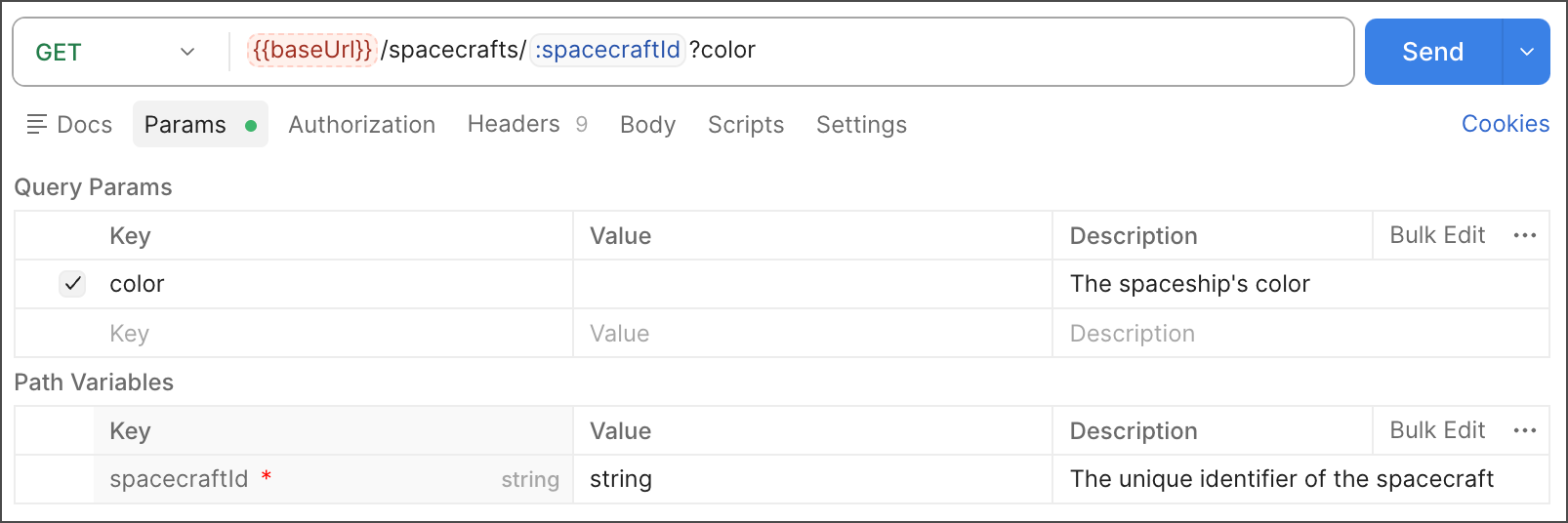Open the Settings tab
Screen dimensions: 1568x523
[861, 125]
